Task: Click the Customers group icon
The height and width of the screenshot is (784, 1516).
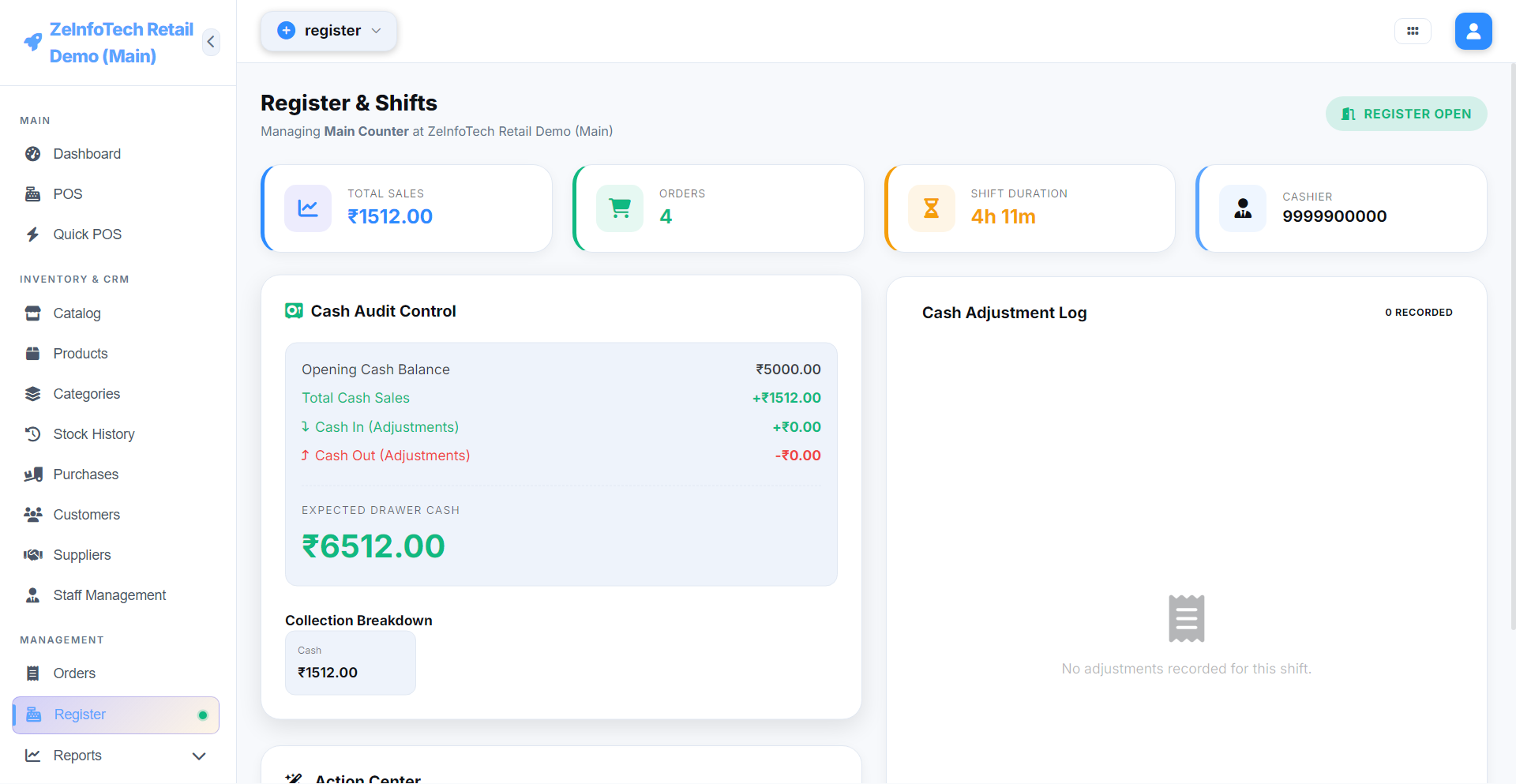Action: tap(33, 515)
